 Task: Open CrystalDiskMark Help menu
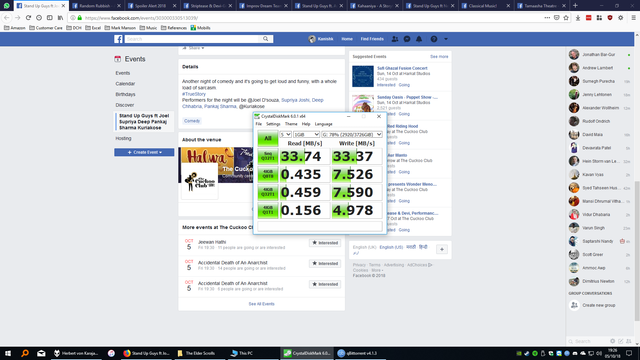pyautogui.click(x=306, y=124)
